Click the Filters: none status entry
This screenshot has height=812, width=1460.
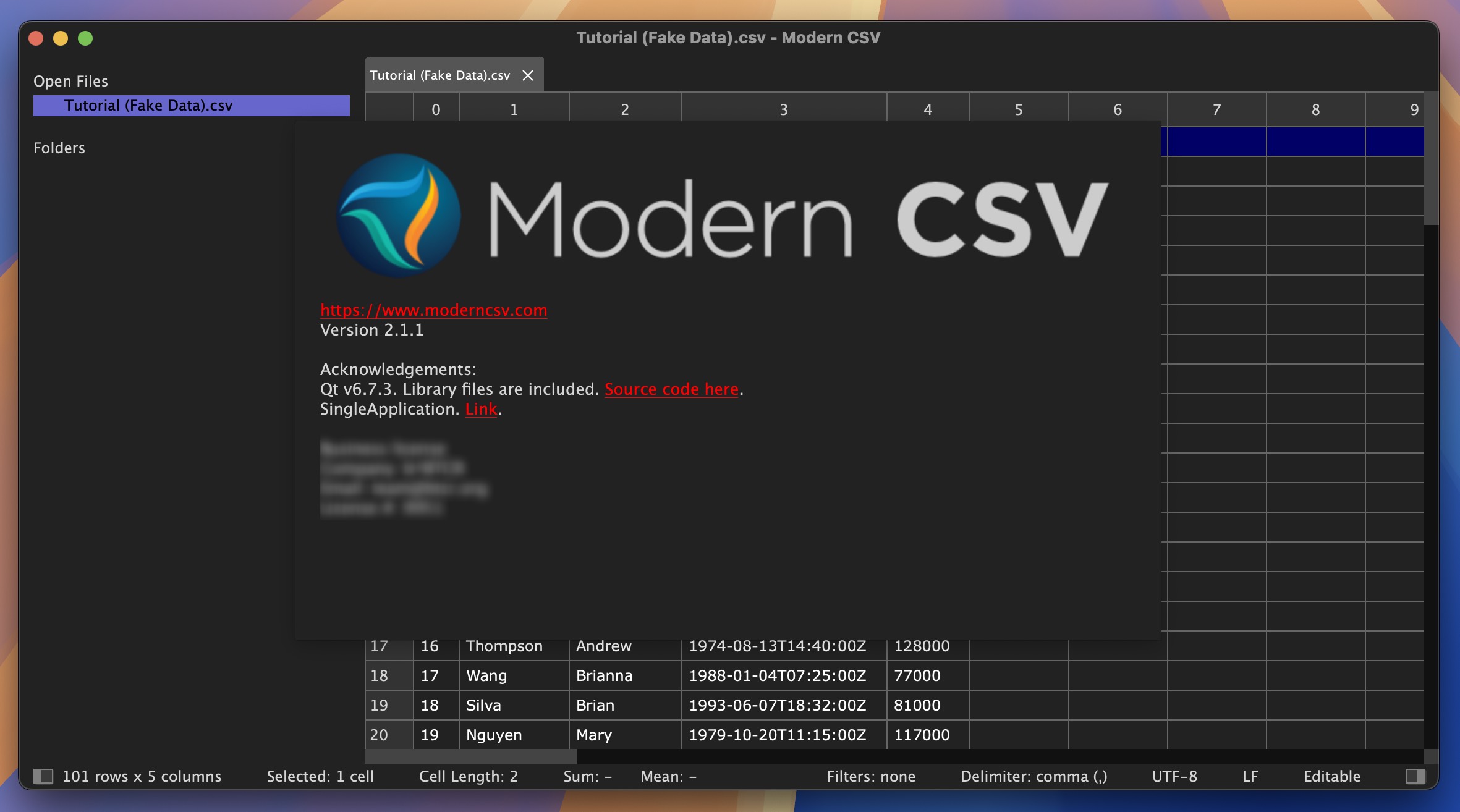[x=871, y=776]
